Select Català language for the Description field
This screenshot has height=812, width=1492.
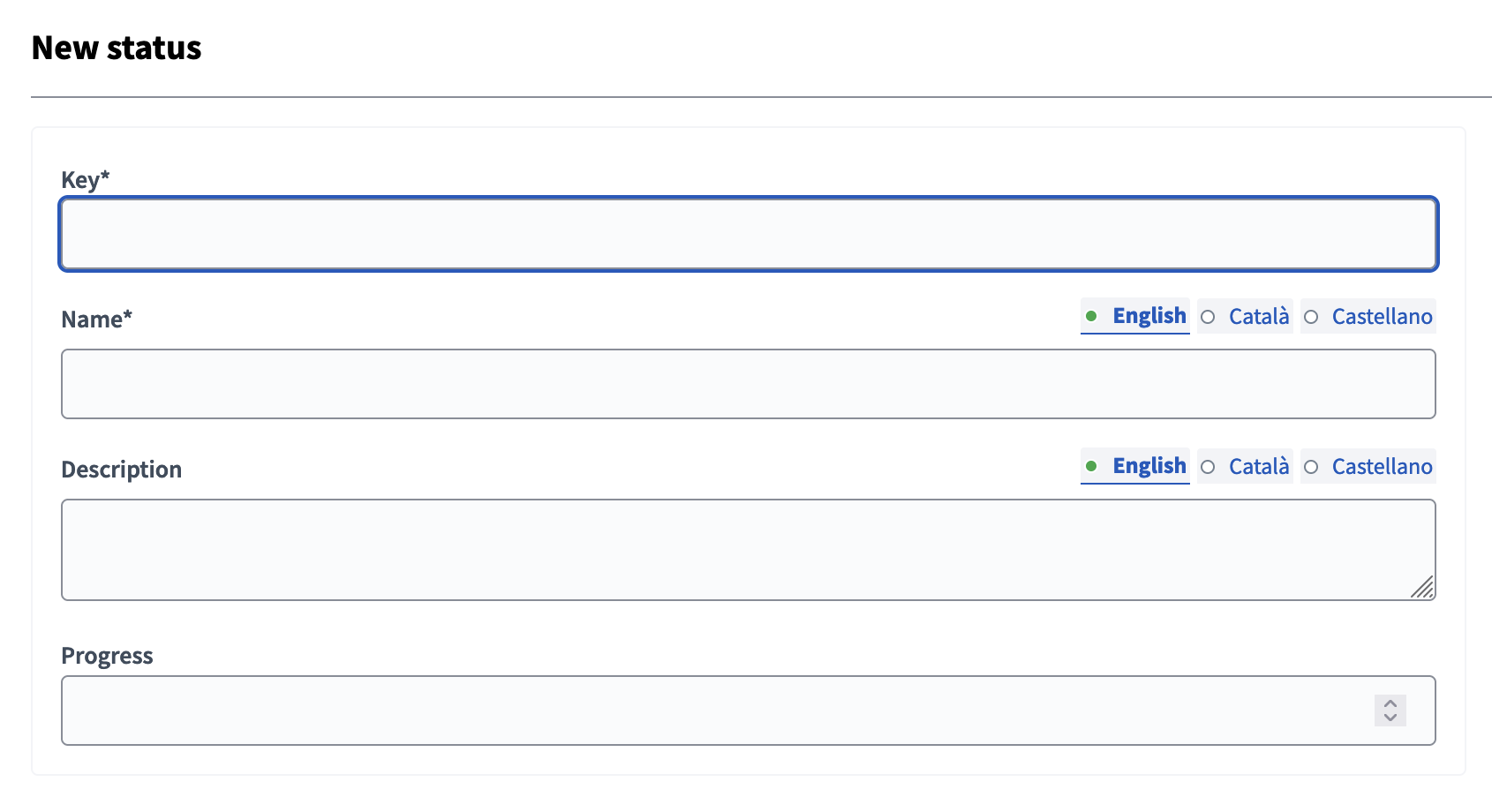pyautogui.click(x=1258, y=466)
